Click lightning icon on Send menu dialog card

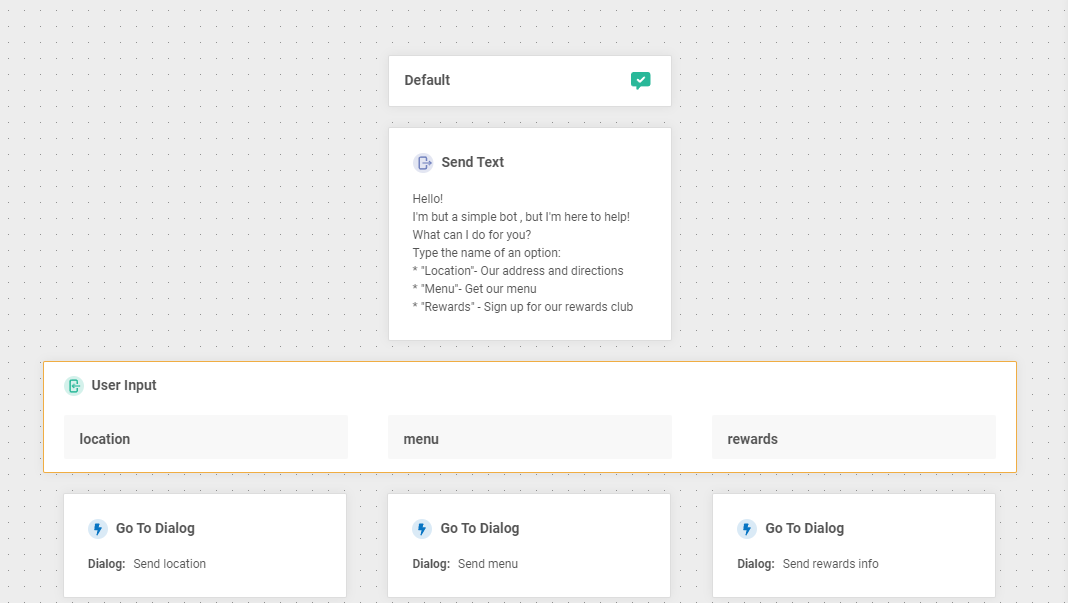422,529
